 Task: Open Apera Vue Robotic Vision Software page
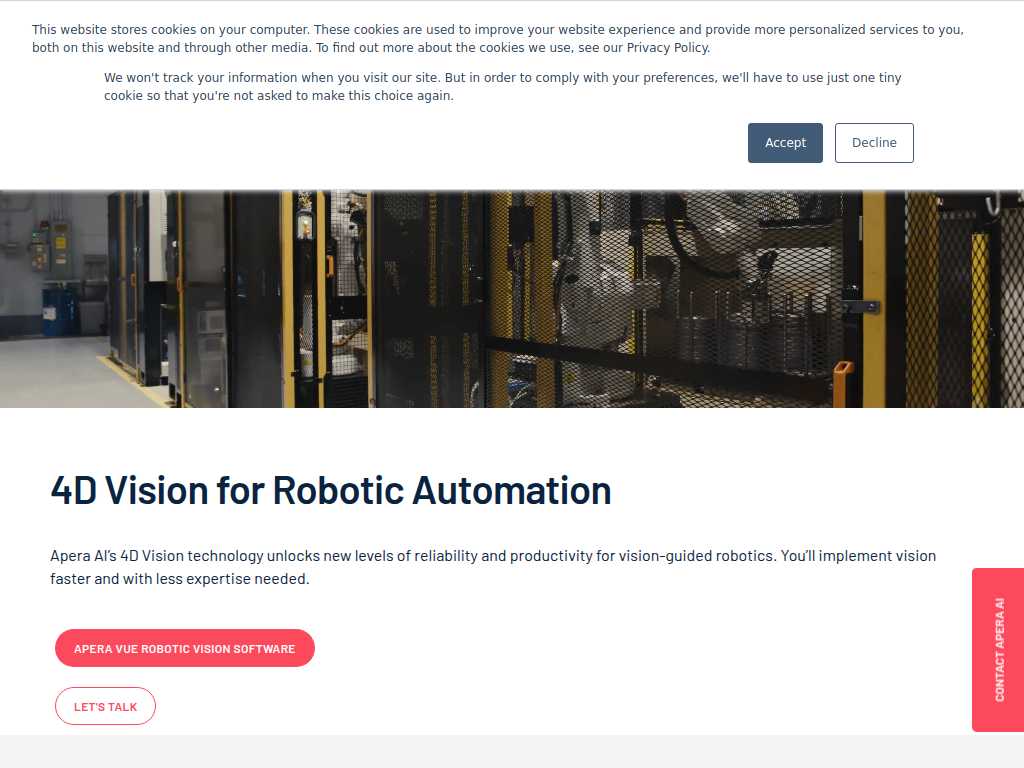185,648
